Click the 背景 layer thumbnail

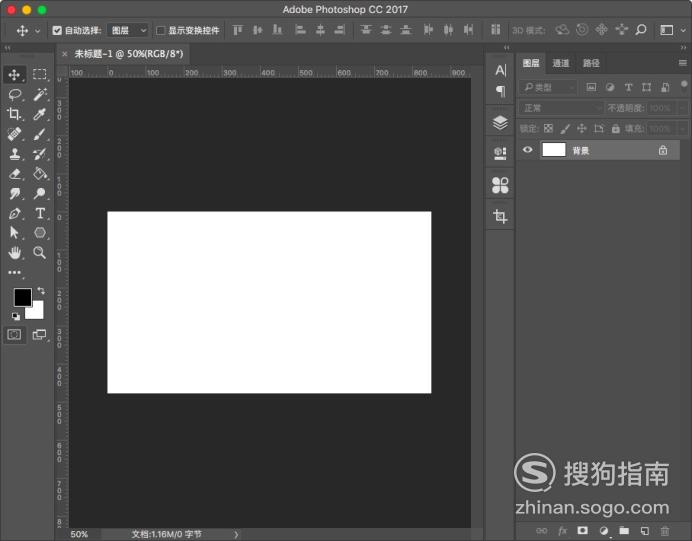pos(553,150)
